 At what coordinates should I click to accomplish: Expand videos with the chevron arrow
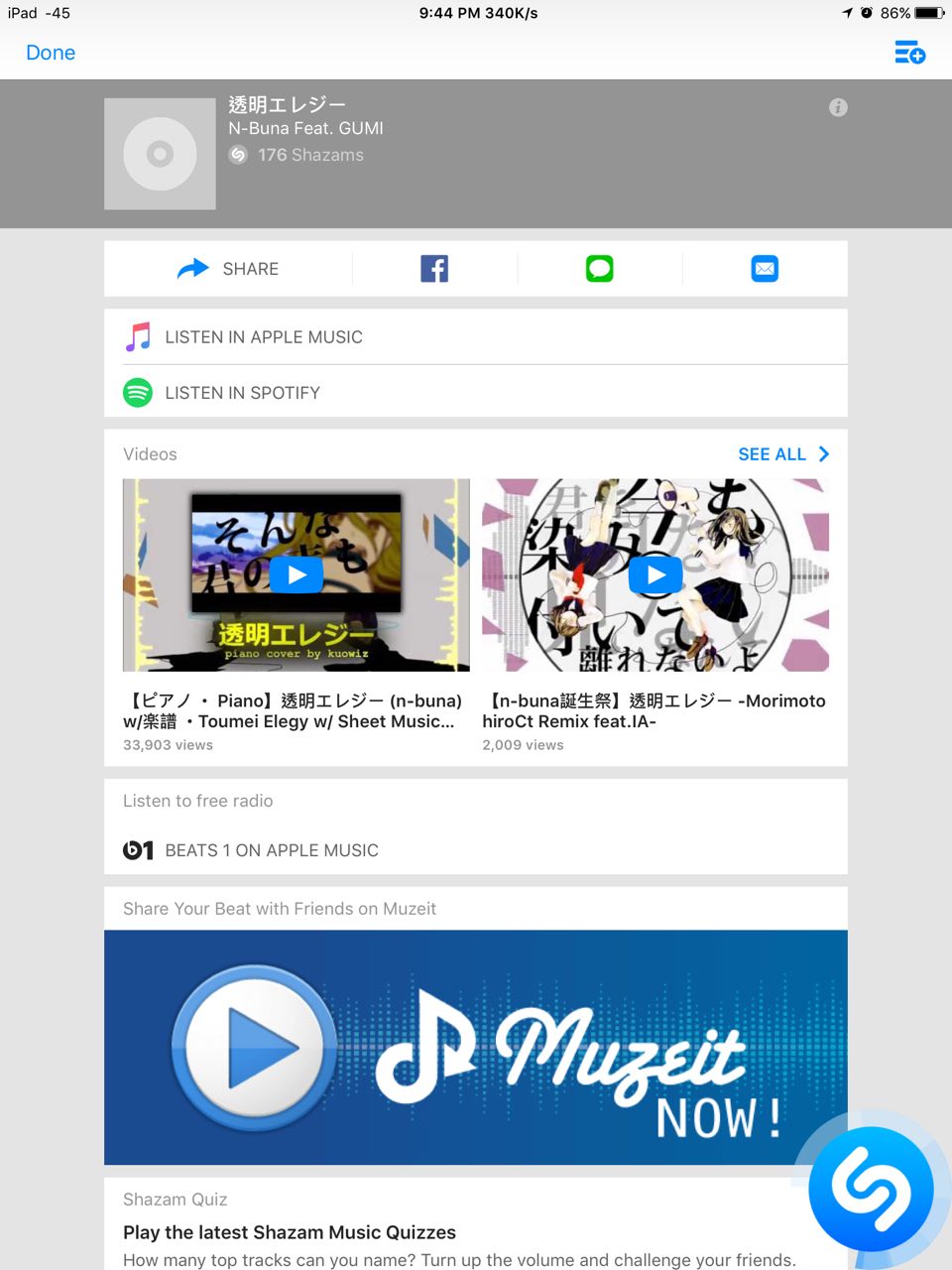pyautogui.click(x=824, y=454)
